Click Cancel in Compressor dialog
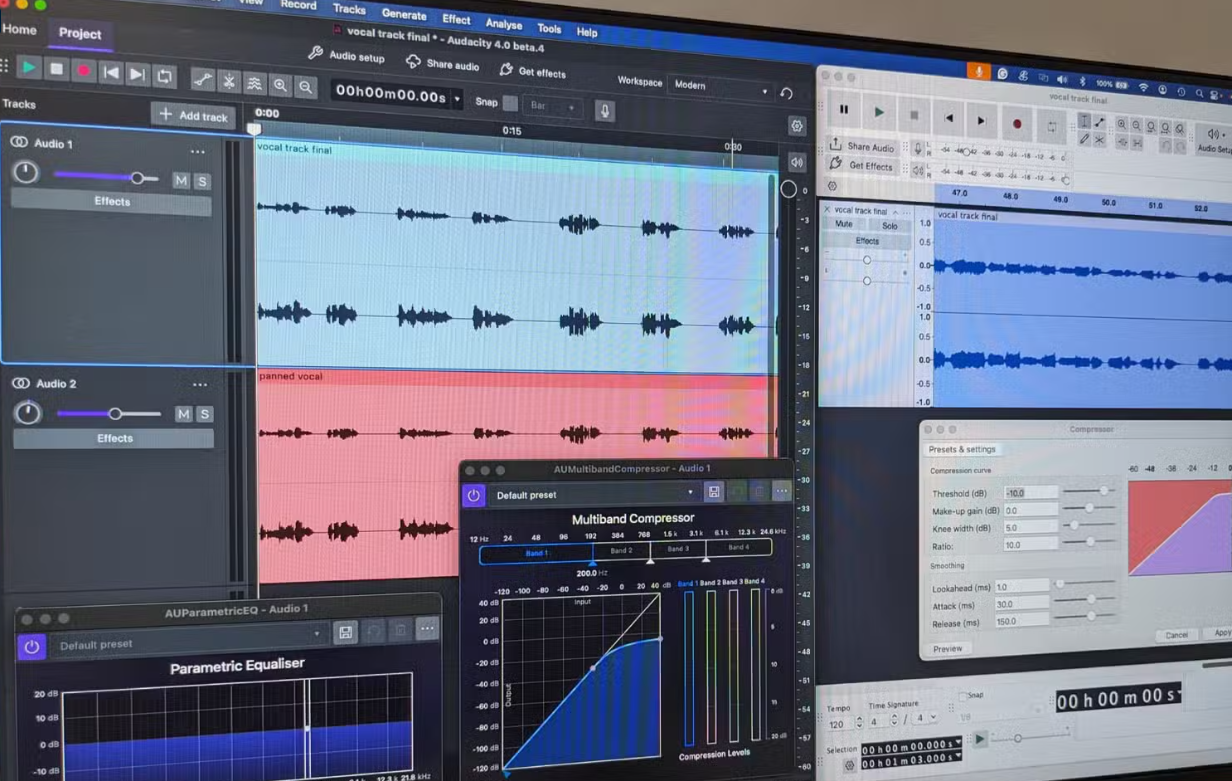This screenshot has height=781, width=1232. coord(1176,635)
